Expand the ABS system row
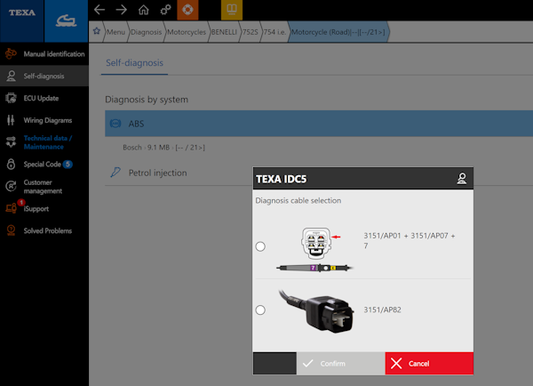The height and width of the screenshot is (386, 533). (x=319, y=123)
